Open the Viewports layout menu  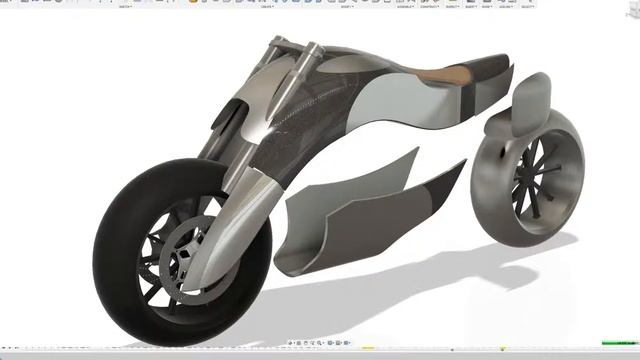[346, 343]
